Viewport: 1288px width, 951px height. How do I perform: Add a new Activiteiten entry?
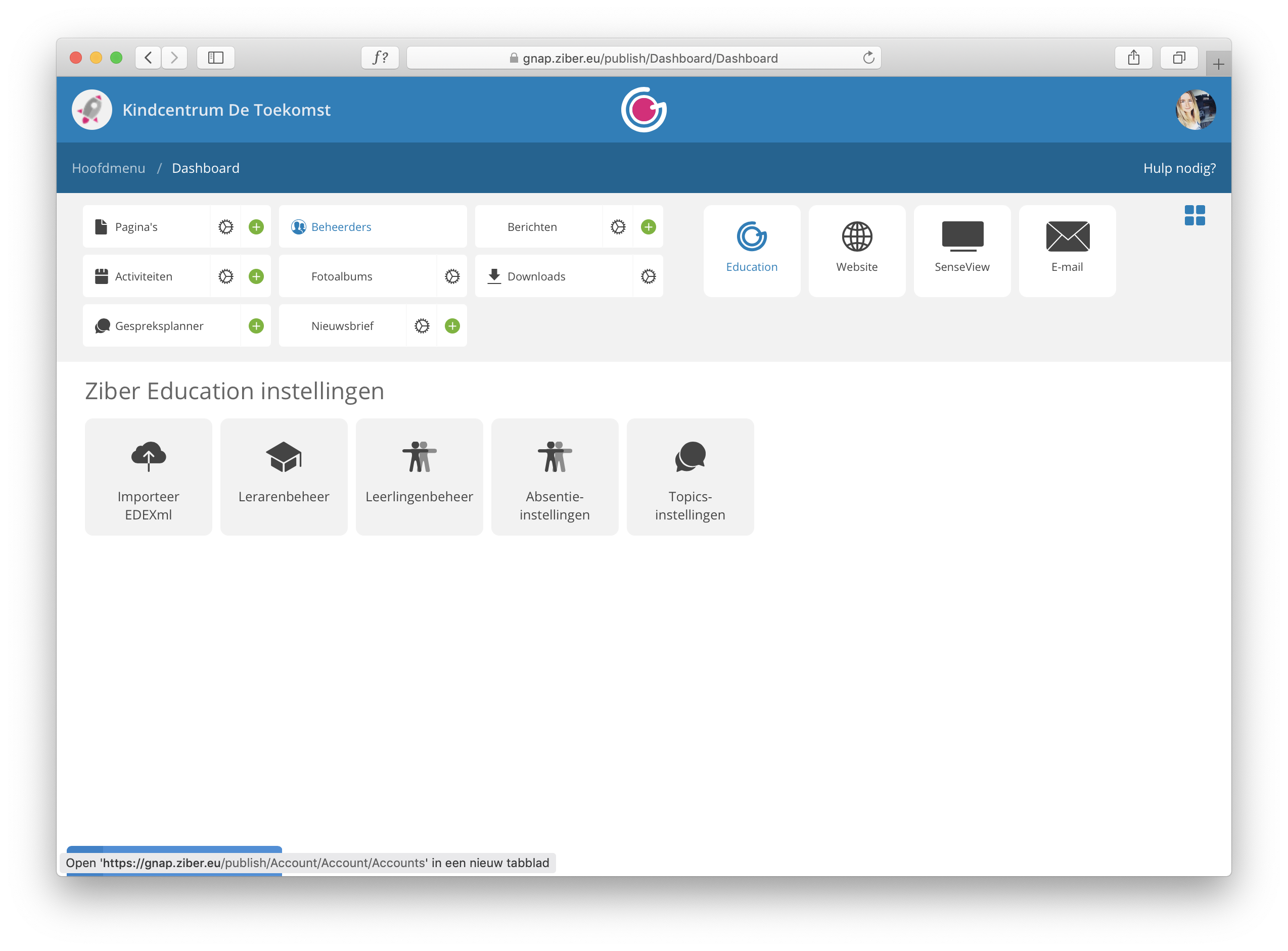coord(256,276)
